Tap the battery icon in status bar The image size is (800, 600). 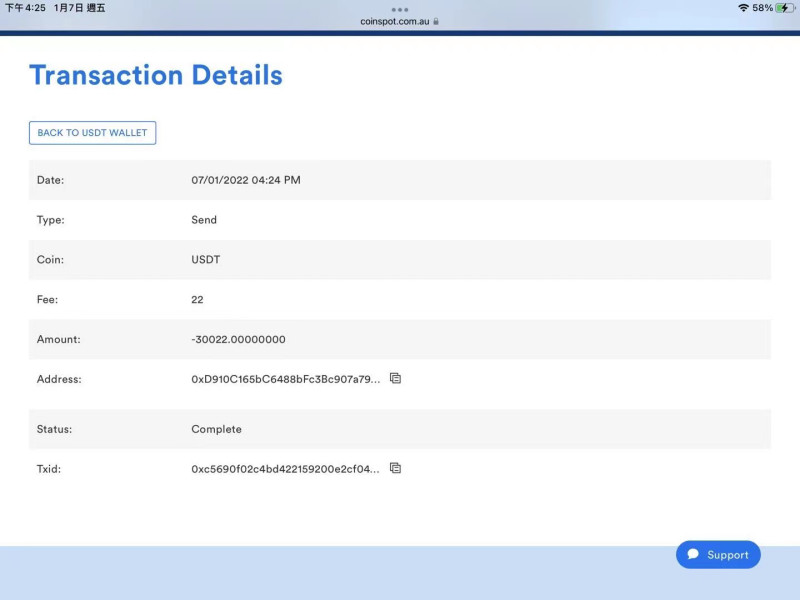pyautogui.click(x=784, y=8)
